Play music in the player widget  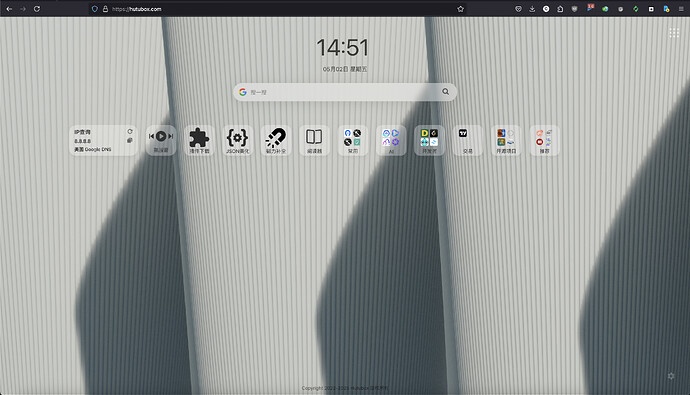pyautogui.click(x=161, y=136)
